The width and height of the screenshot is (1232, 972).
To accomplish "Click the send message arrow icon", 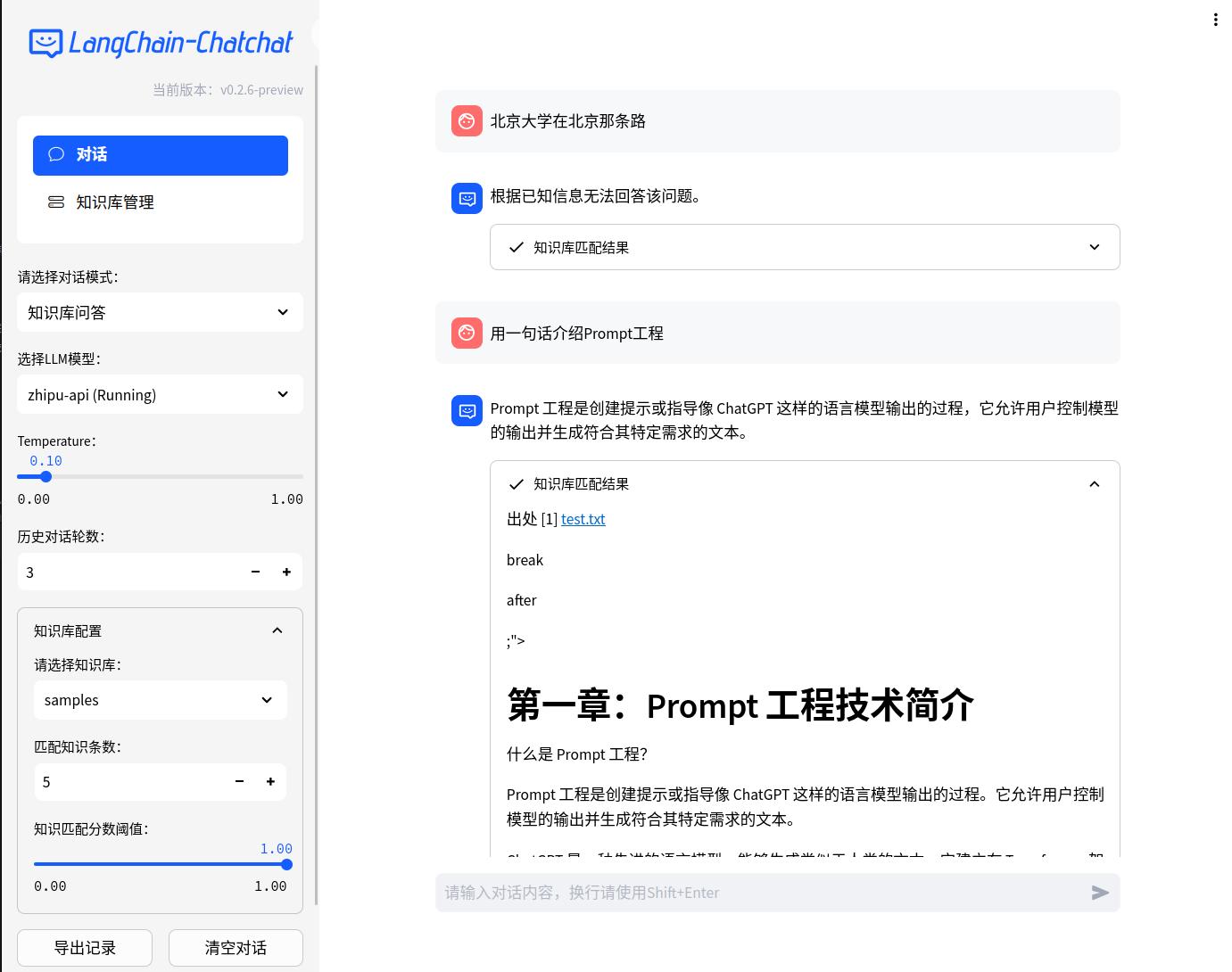I will coord(1100,893).
